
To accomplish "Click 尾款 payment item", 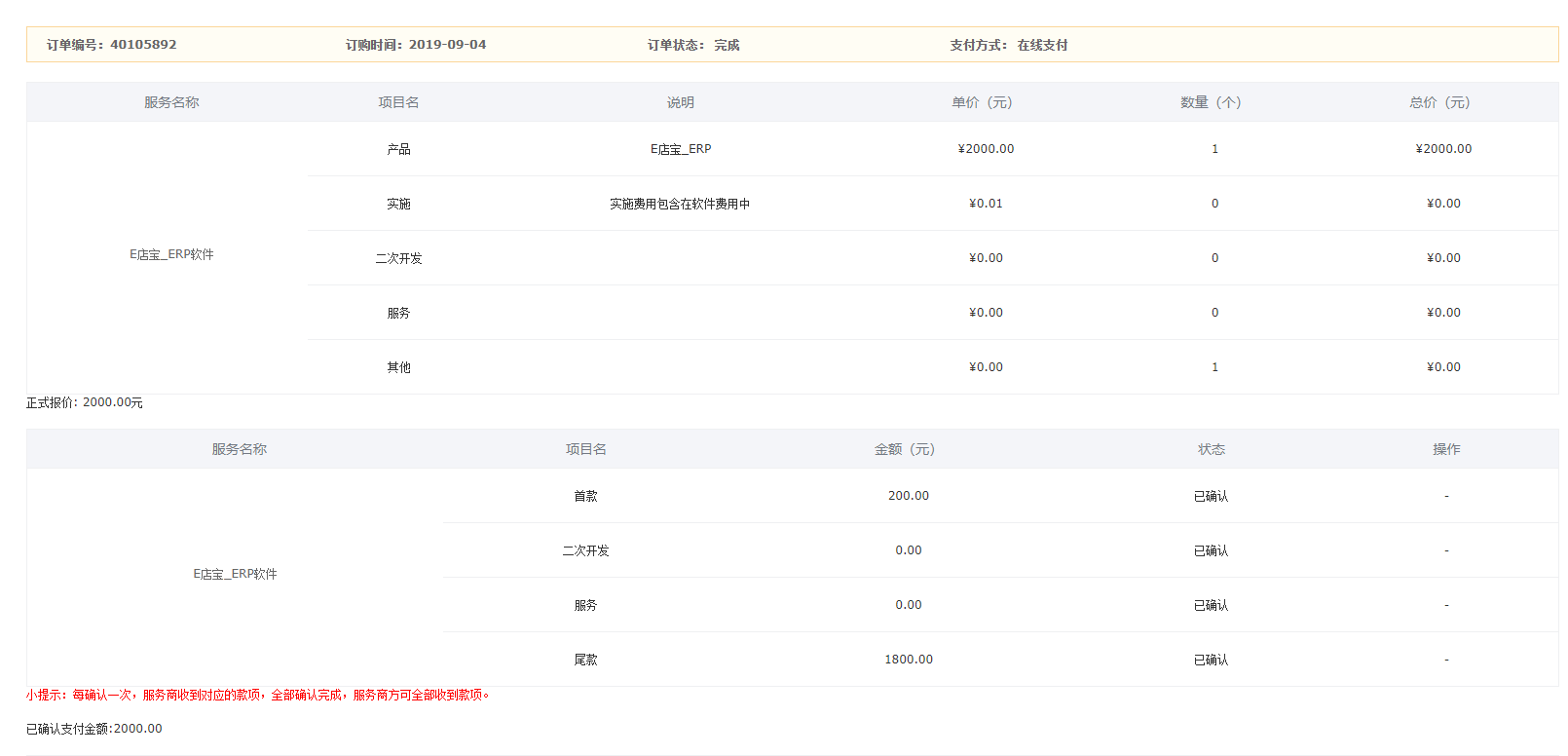I will click(585, 660).
